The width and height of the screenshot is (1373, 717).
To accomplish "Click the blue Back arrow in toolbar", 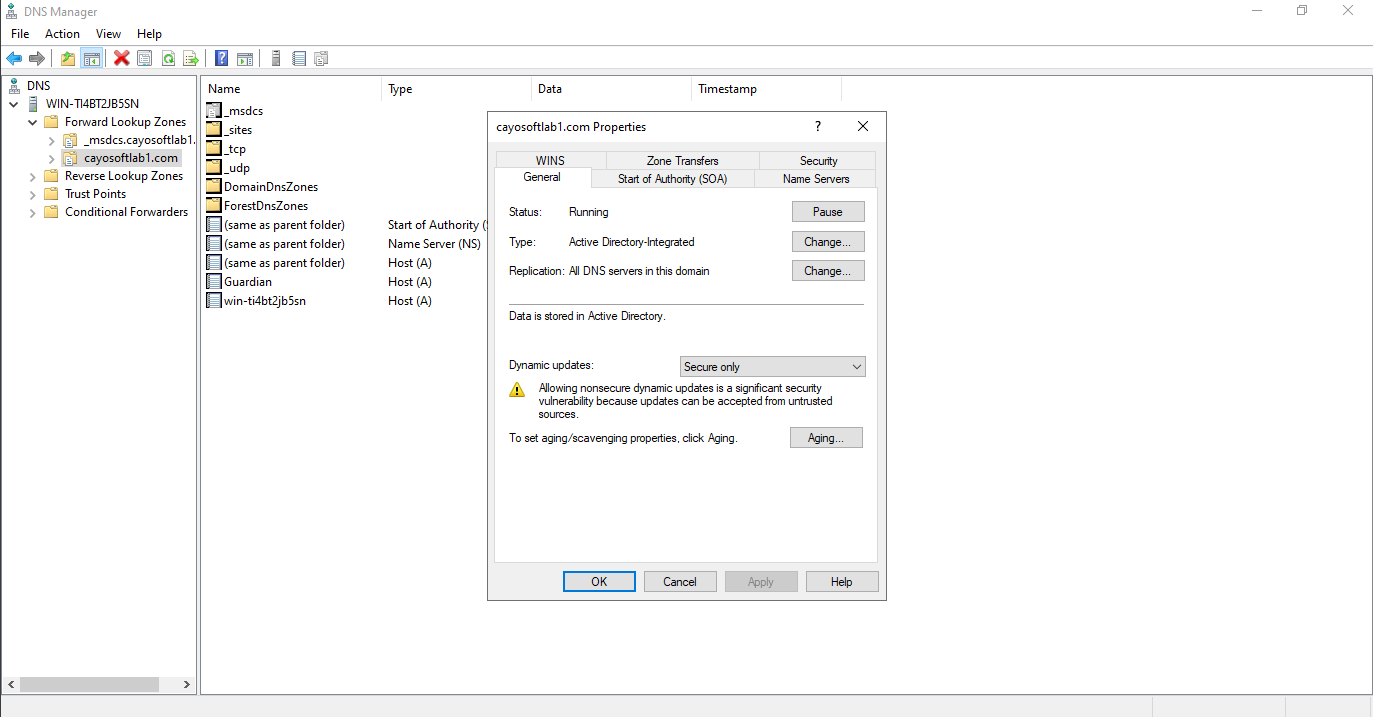I will tap(14, 59).
